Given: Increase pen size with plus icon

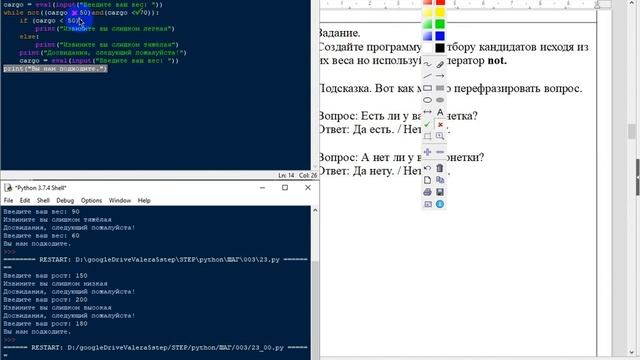Looking at the screenshot, I should pyautogui.click(x=427, y=152).
